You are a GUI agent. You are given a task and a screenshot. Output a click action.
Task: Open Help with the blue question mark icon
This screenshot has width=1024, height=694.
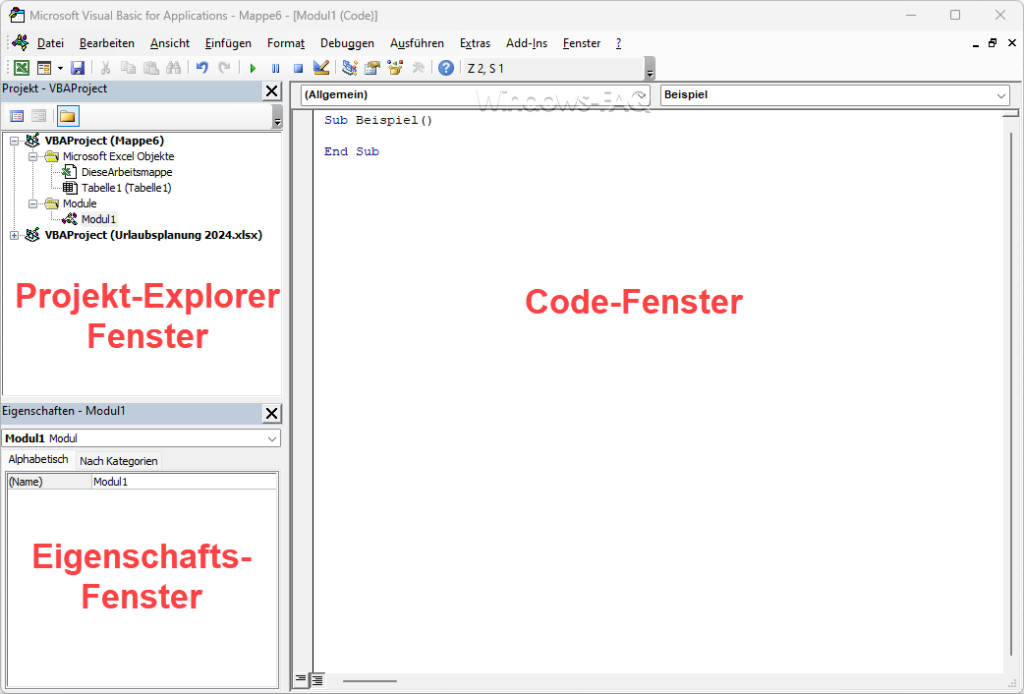coord(445,68)
